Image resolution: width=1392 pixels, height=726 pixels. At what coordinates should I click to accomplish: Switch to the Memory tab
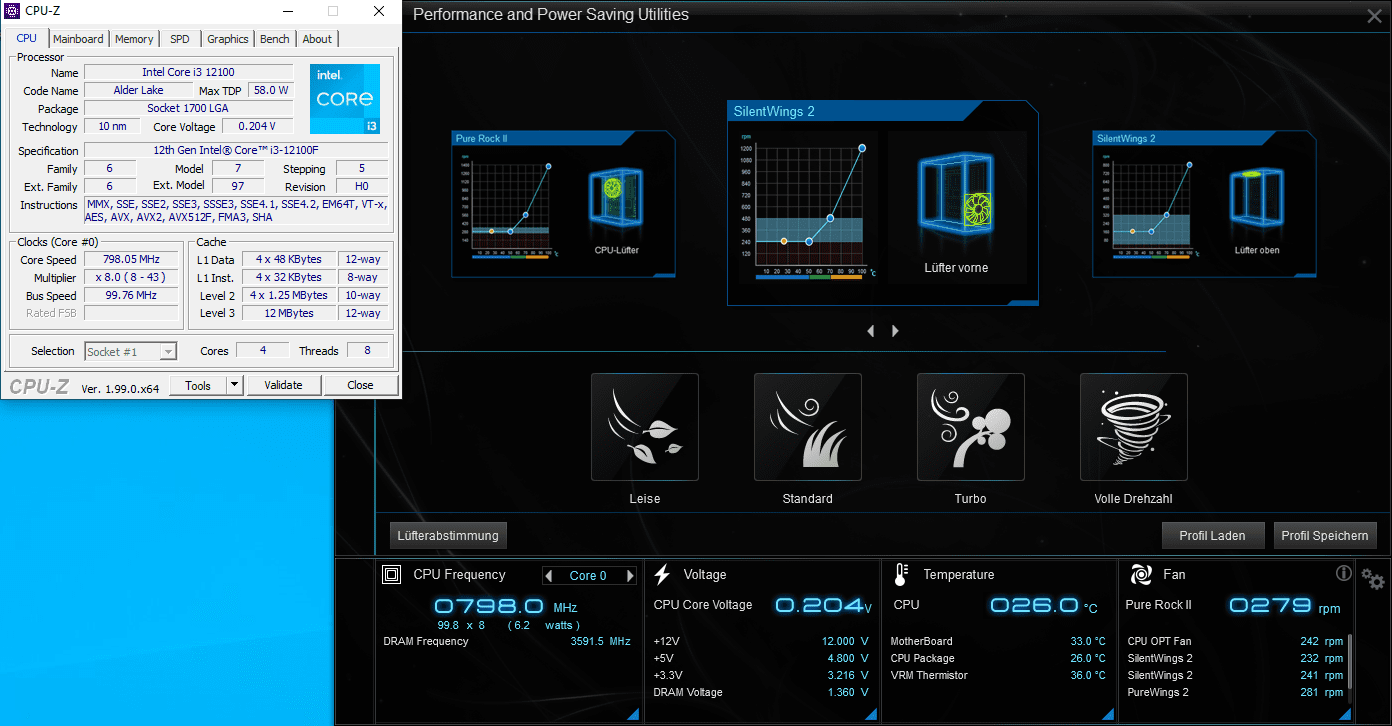pos(134,39)
